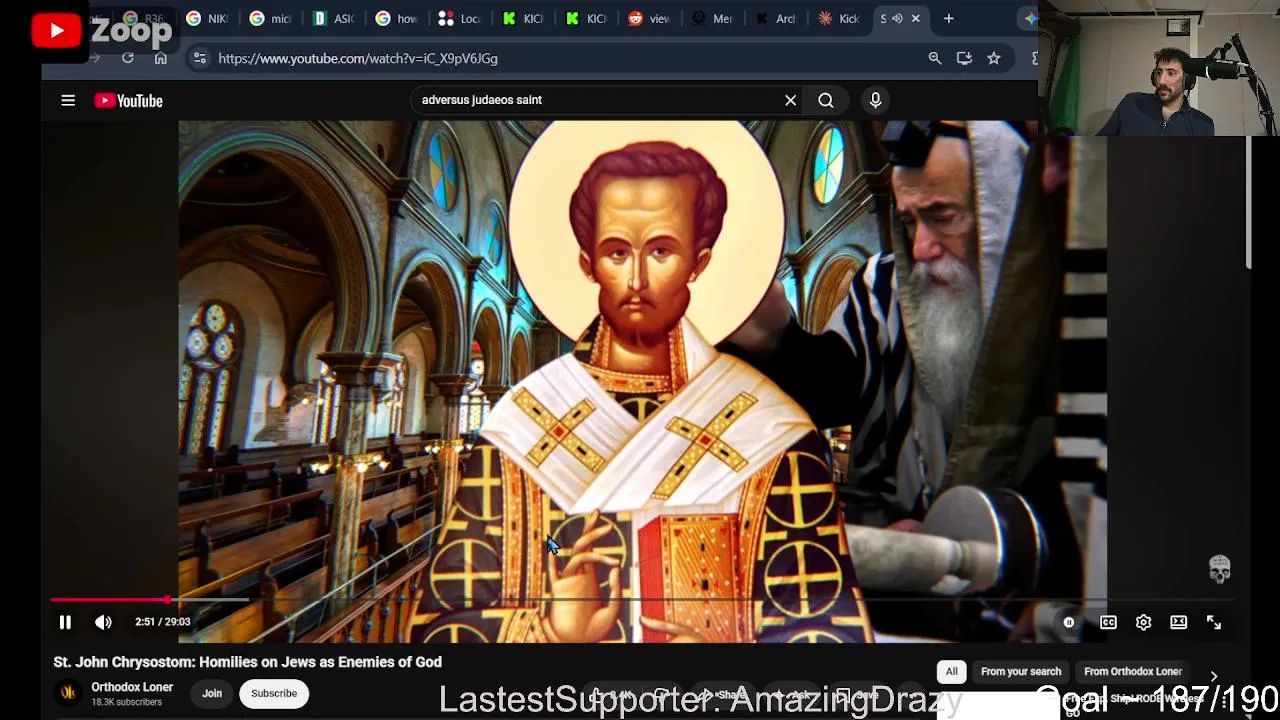
Task: Click the video title text
Action: (247, 662)
